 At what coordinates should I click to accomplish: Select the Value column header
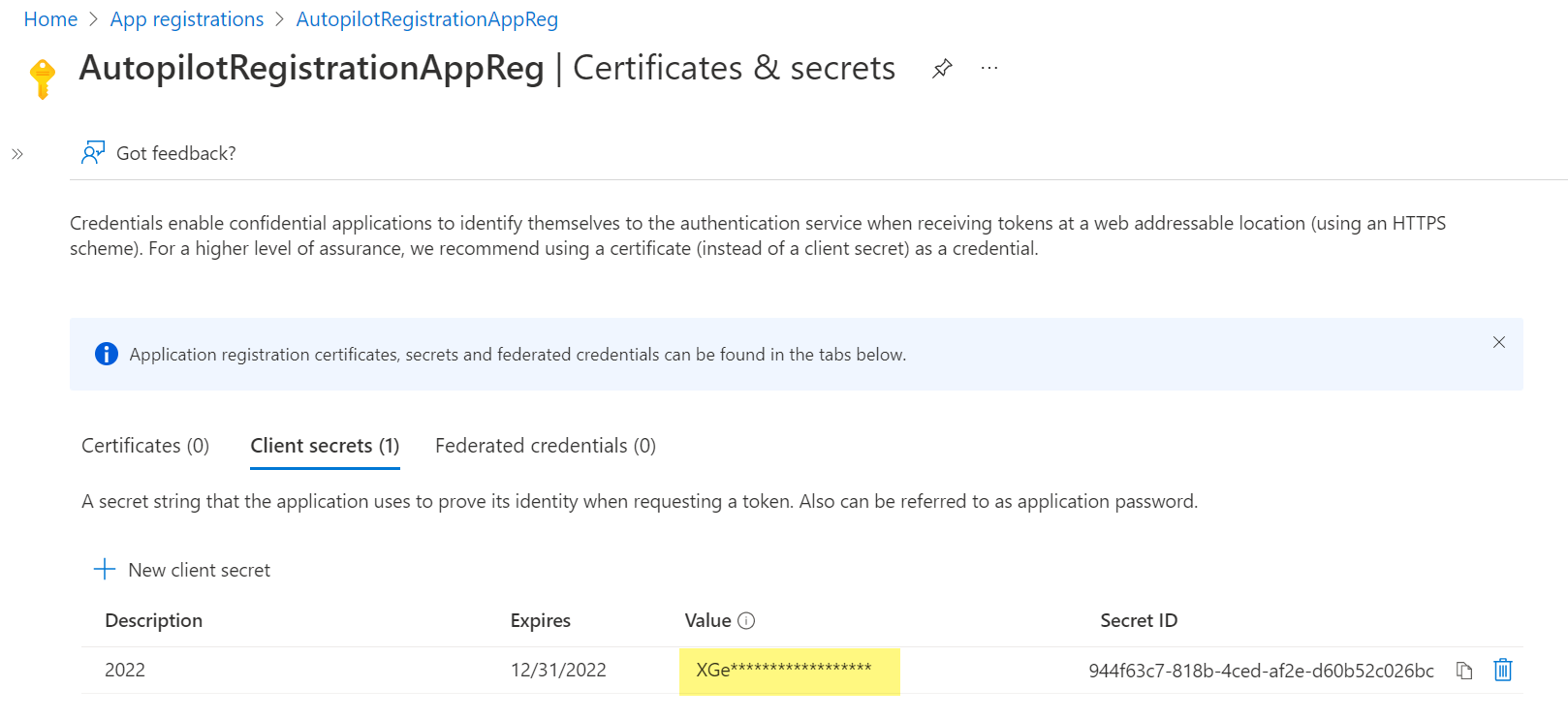pyautogui.click(x=707, y=620)
